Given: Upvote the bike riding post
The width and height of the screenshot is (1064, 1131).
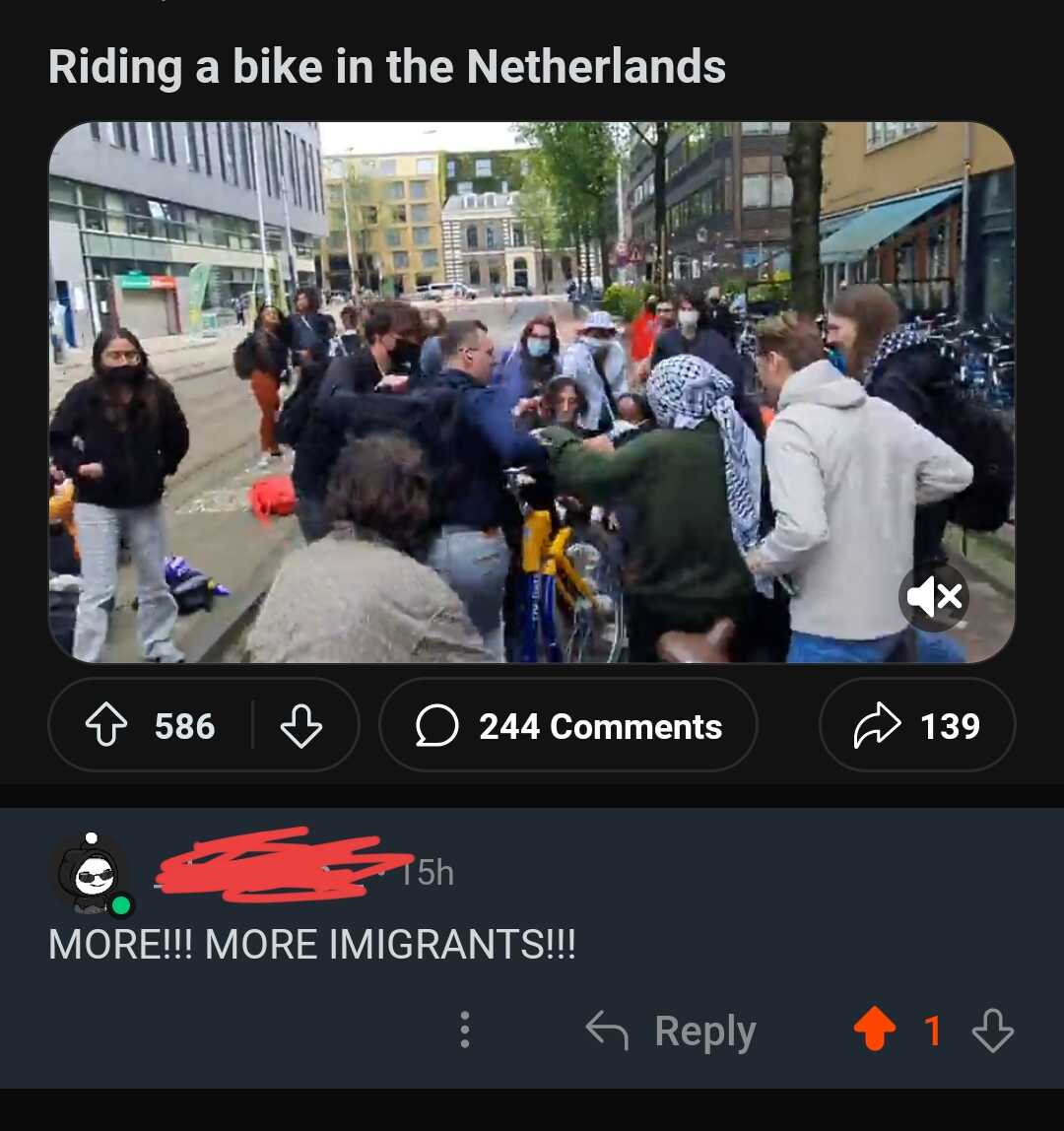Looking at the screenshot, I should [106, 725].
